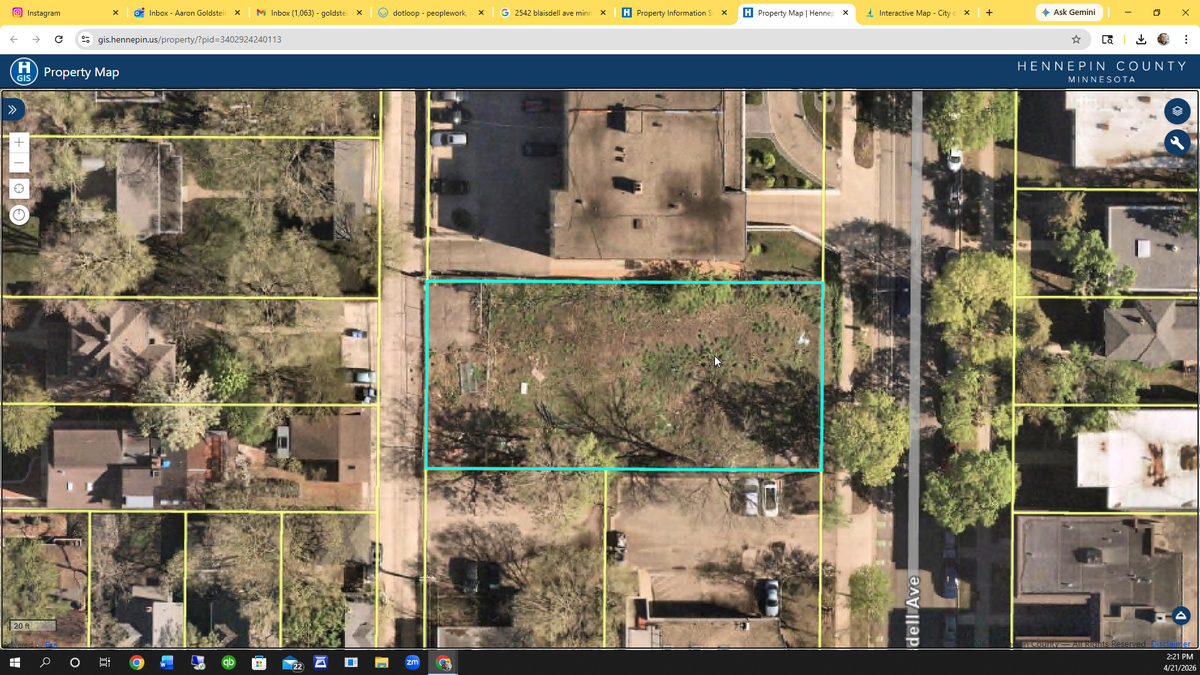Zoom in on the map with the plus icon
This screenshot has height=675, width=1200.
[x=18, y=142]
